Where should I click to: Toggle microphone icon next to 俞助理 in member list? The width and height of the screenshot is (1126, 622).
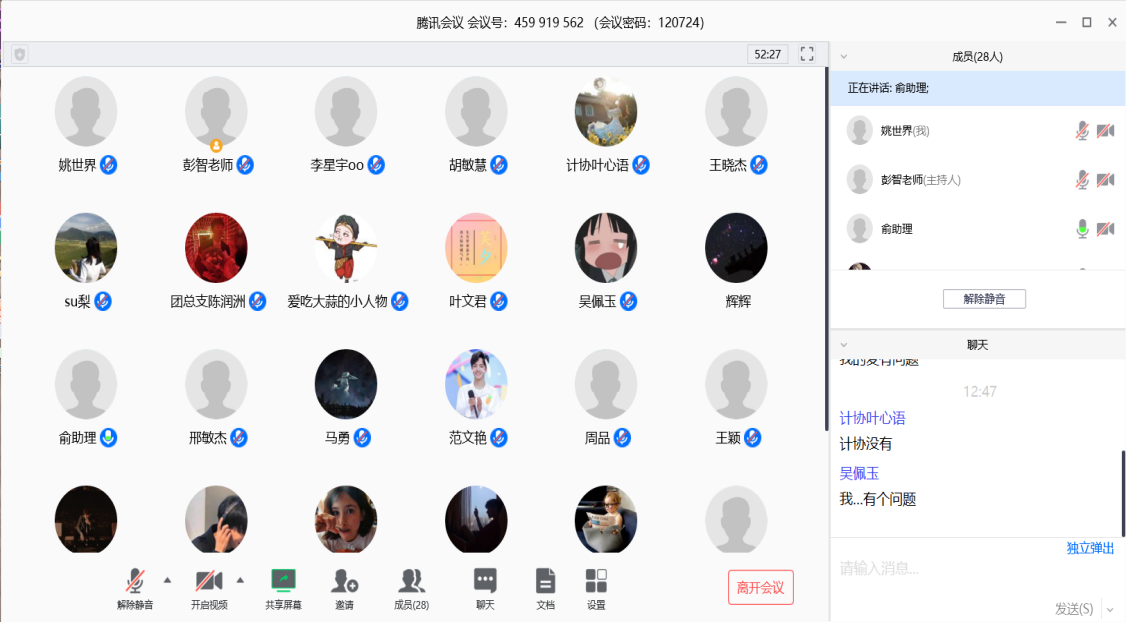tap(1081, 229)
